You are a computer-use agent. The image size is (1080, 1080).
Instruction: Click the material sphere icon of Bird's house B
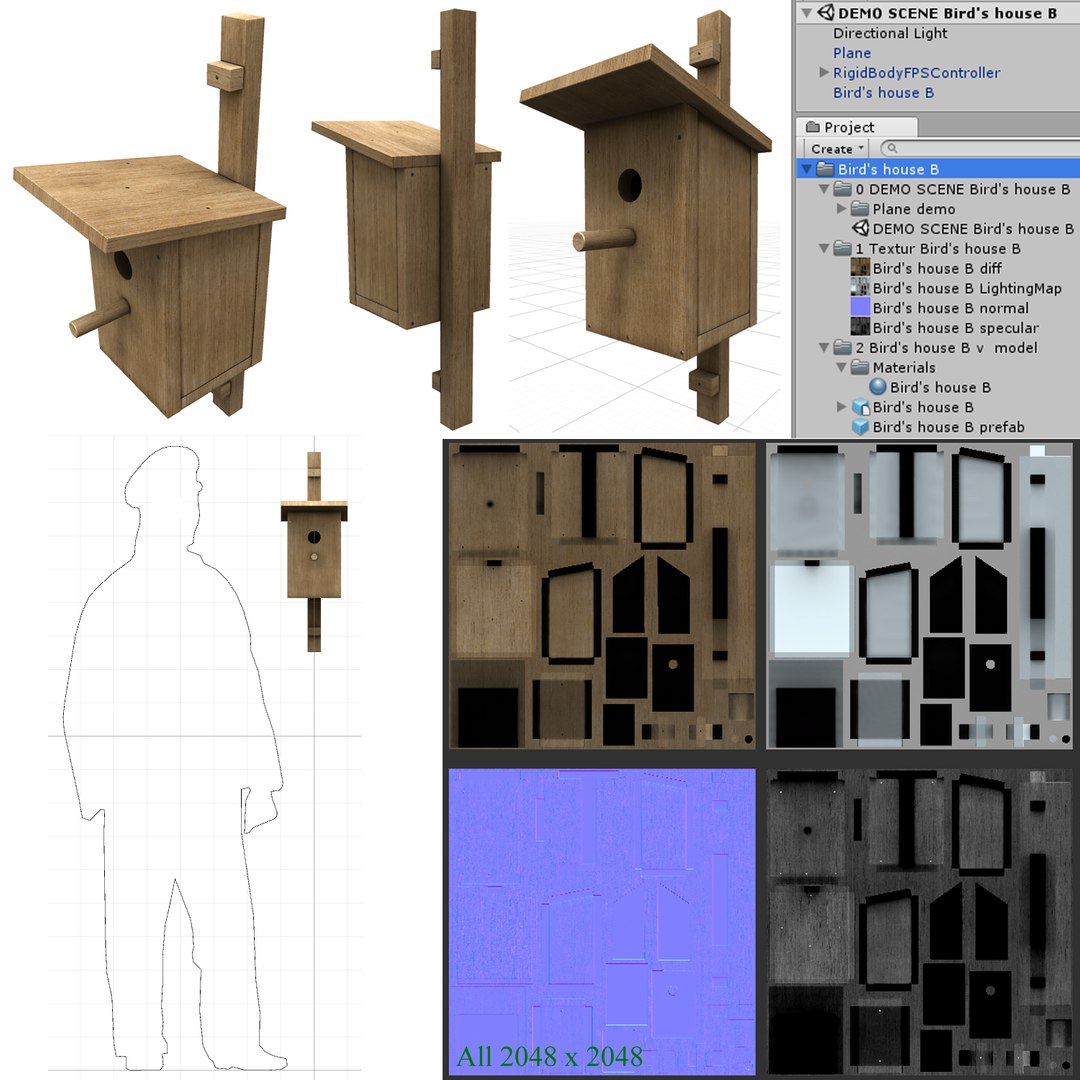878,387
